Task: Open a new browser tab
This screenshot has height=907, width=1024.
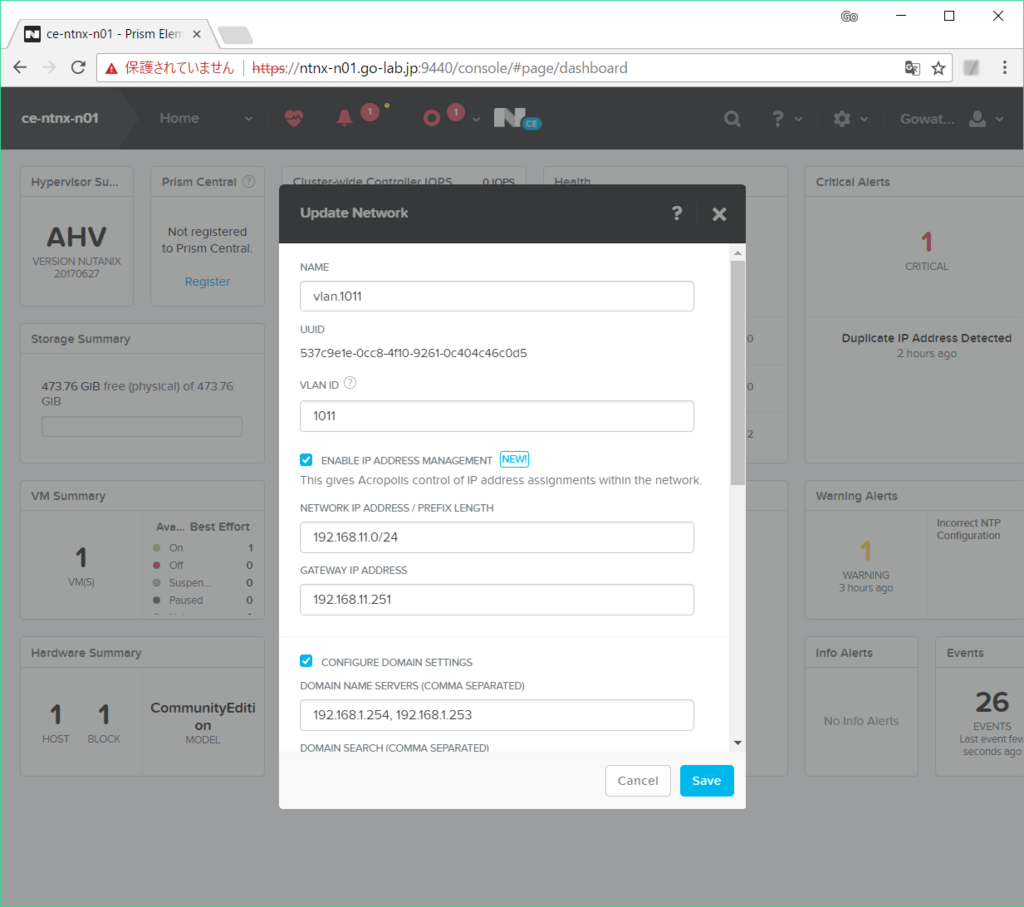Action: tap(235, 35)
